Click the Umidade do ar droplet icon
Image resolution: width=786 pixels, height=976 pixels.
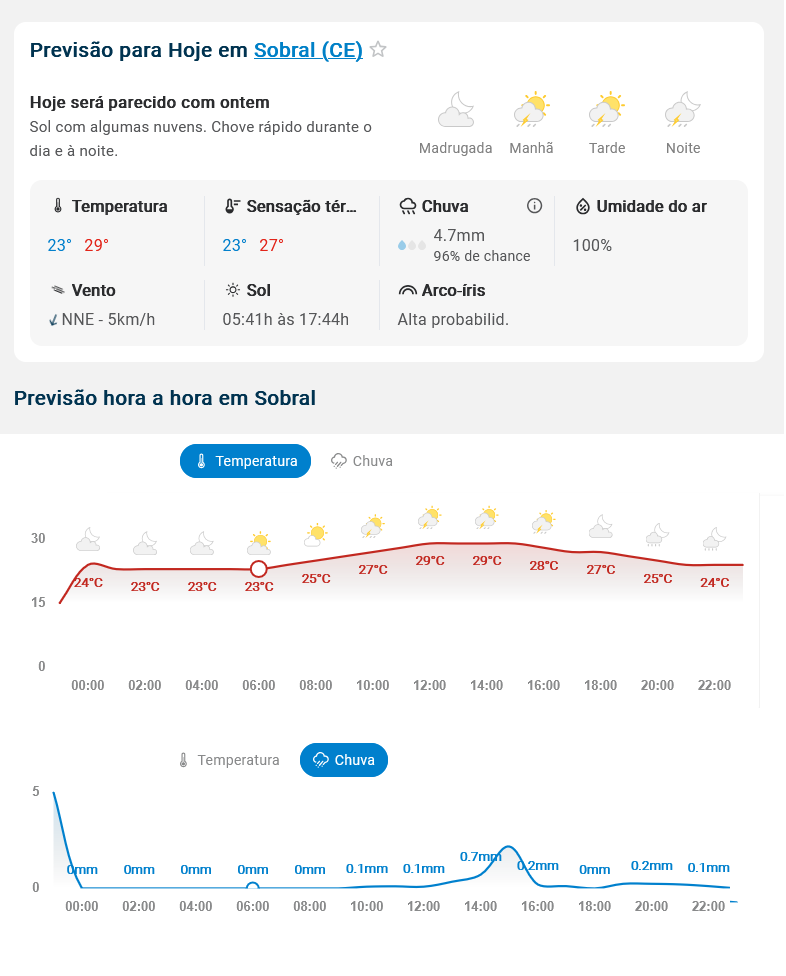(583, 206)
